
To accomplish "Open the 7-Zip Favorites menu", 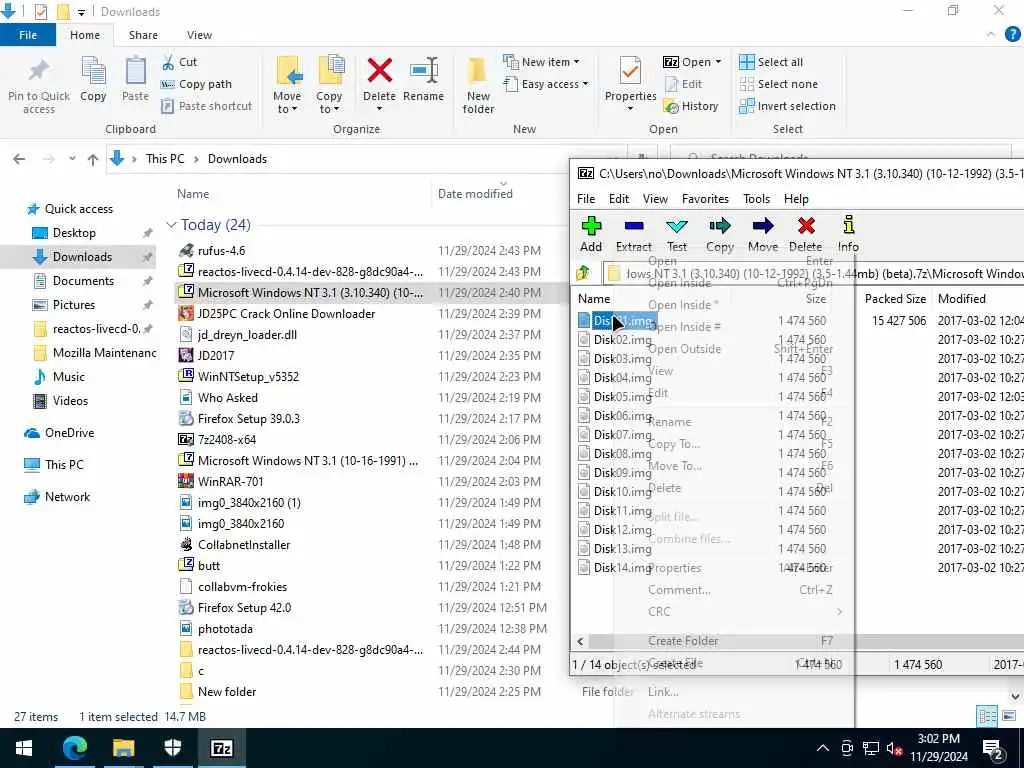I will point(705,199).
